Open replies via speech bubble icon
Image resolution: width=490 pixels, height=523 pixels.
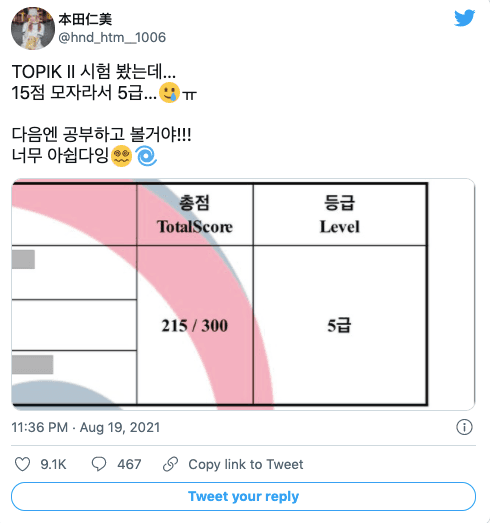pos(99,464)
